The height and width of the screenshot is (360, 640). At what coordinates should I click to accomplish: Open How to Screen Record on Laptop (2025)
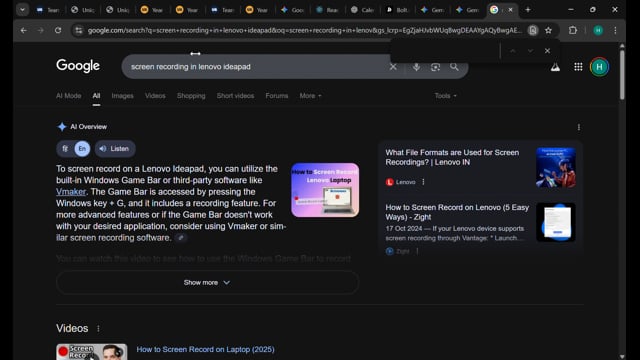(205, 349)
